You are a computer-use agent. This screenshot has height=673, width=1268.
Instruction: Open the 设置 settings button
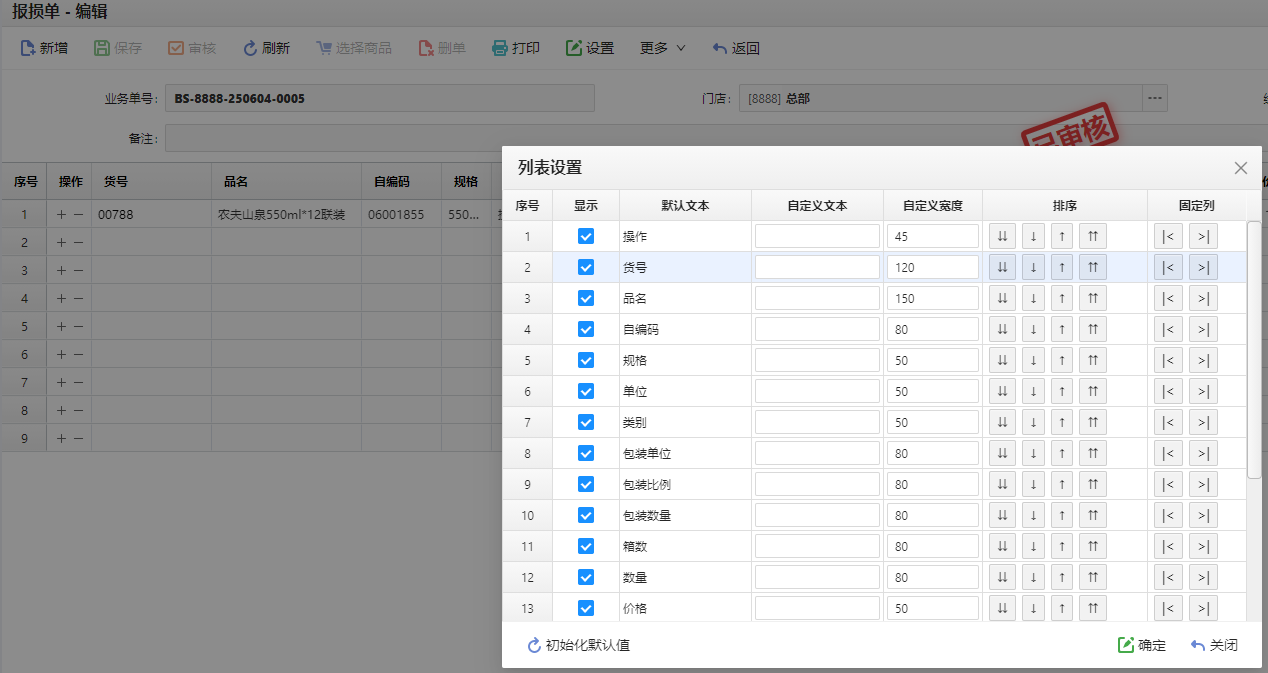[590, 48]
